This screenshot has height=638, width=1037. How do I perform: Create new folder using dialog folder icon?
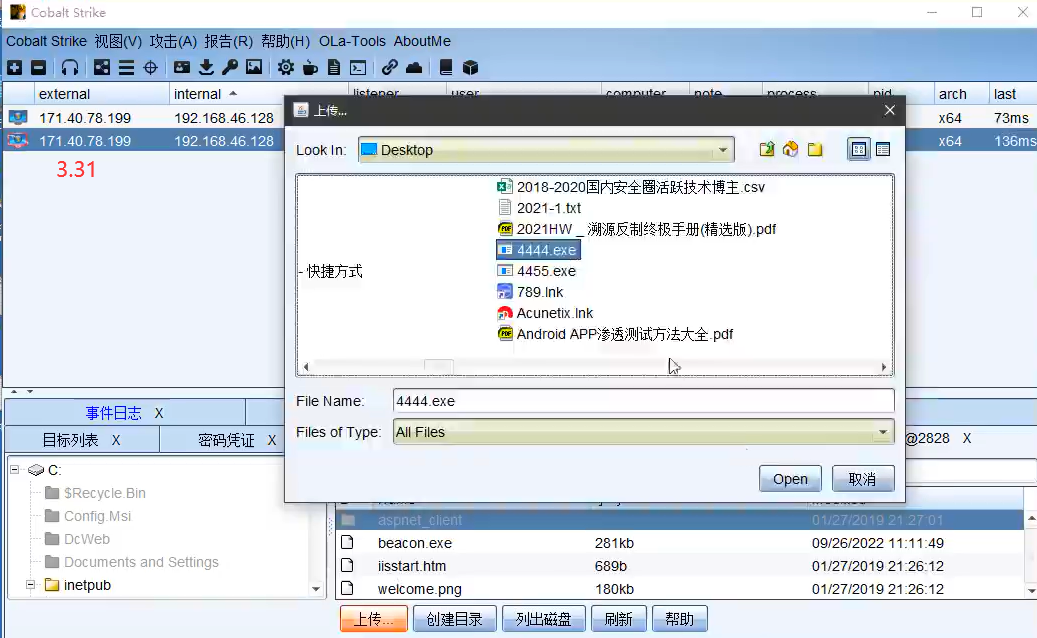tap(815, 150)
